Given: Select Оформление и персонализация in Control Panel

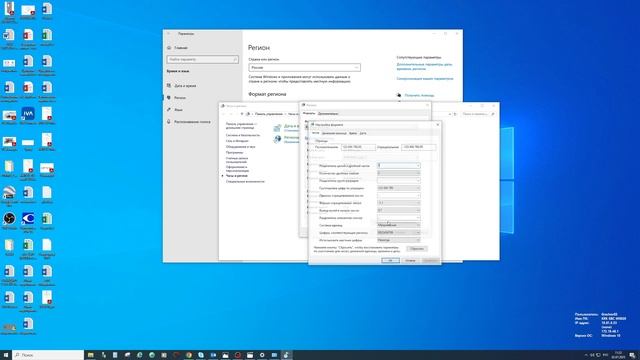Looking at the screenshot, I should [x=238, y=169].
